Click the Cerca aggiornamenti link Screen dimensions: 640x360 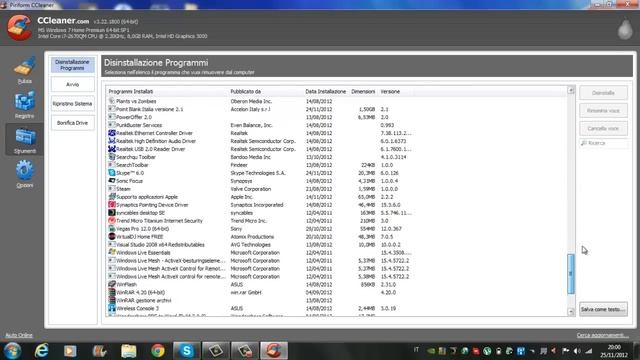pos(602,335)
